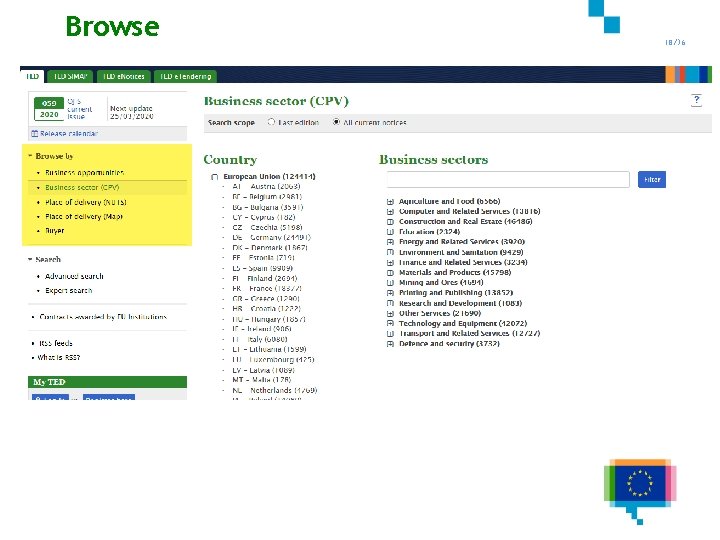Expand Printing and Publishing sector

(x=390, y=293)
